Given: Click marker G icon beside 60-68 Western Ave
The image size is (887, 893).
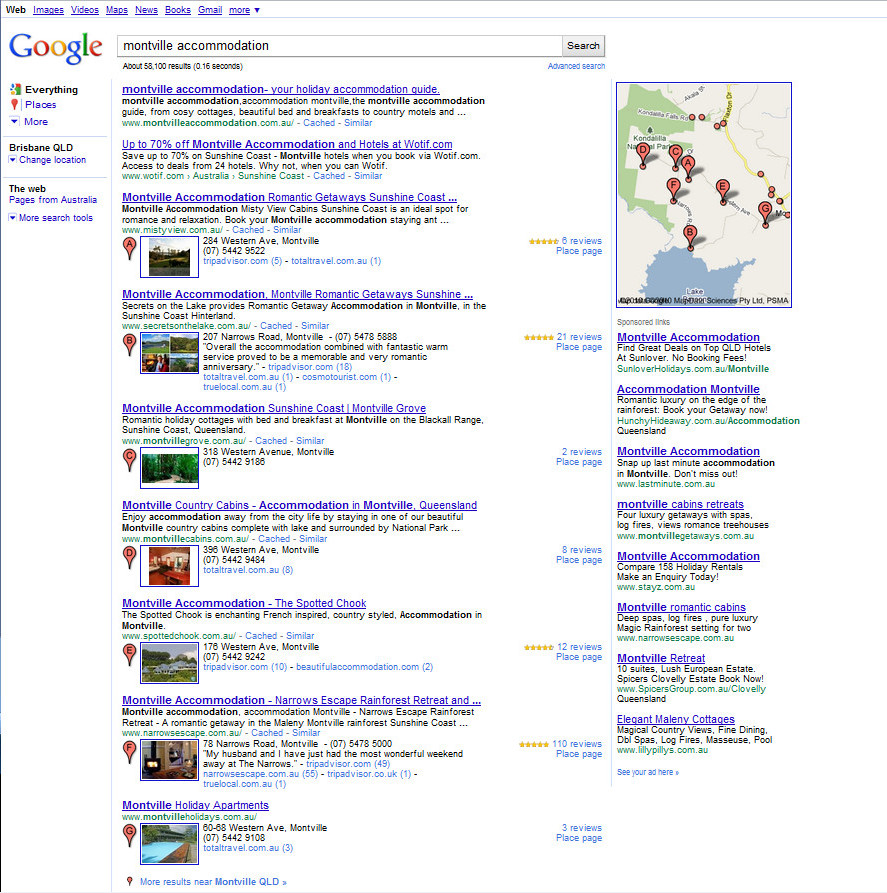Looking at the screenshot, I should click(130, 835).
